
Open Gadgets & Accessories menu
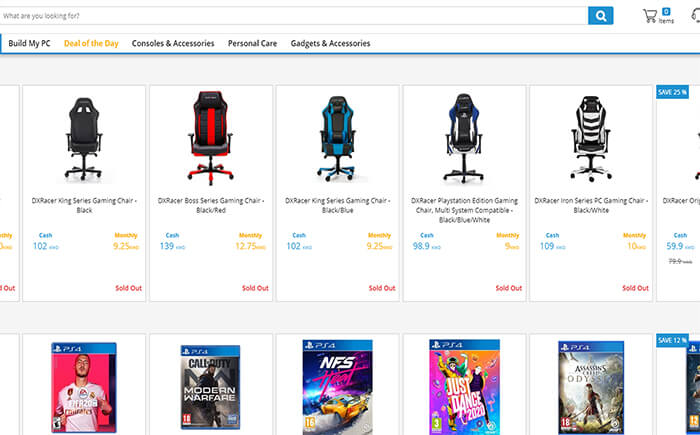pyautogui.click(x=330, y=43)
